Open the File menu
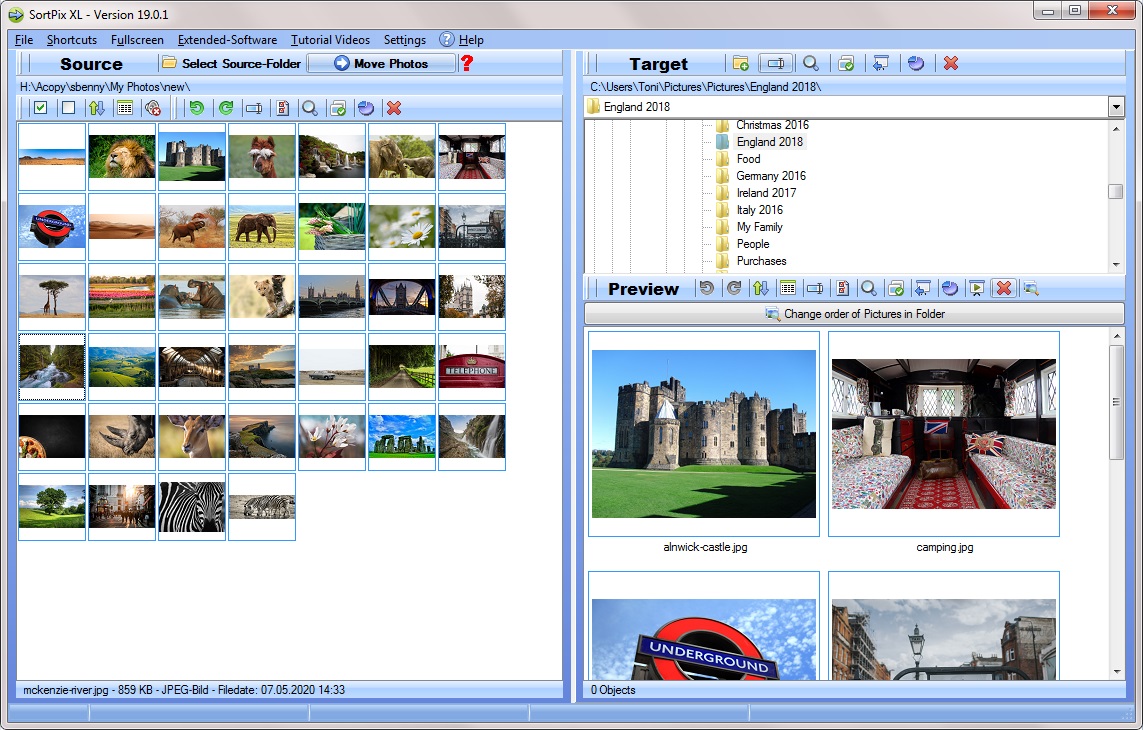Viewport: 1143px width, 730px height. [x=24, y=40]
